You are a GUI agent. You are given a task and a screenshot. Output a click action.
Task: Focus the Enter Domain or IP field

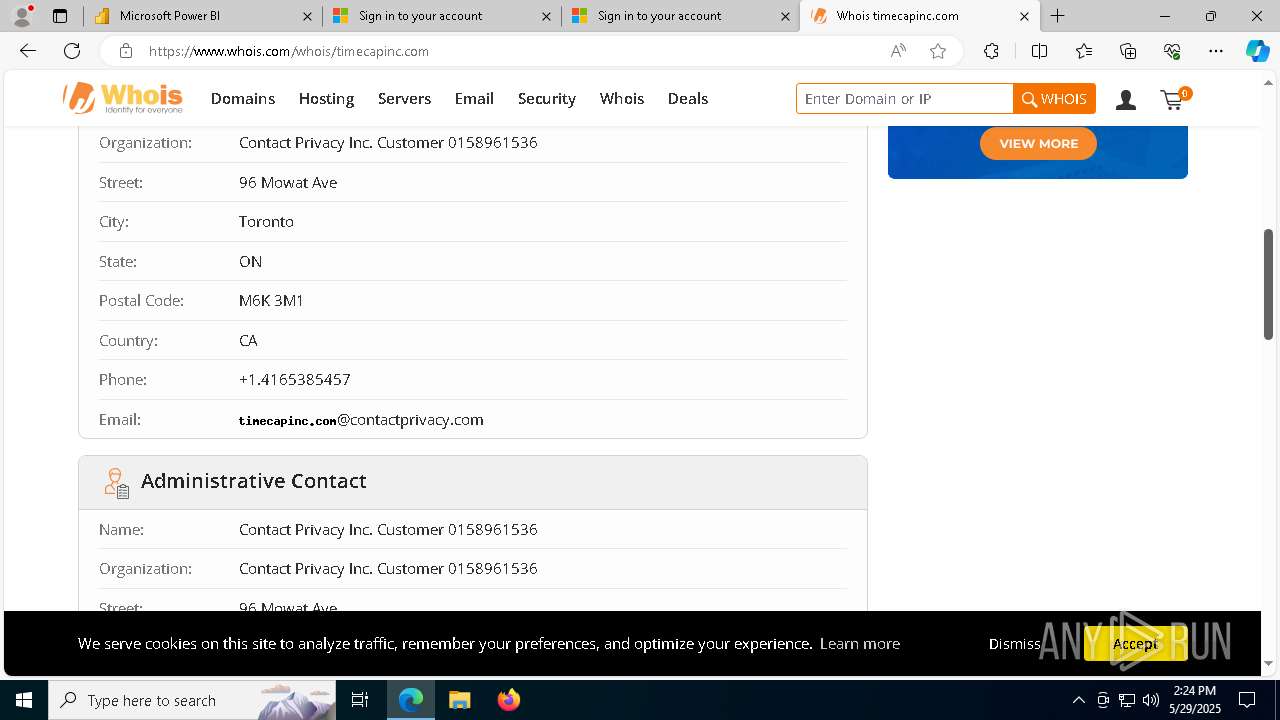(905, 98)
